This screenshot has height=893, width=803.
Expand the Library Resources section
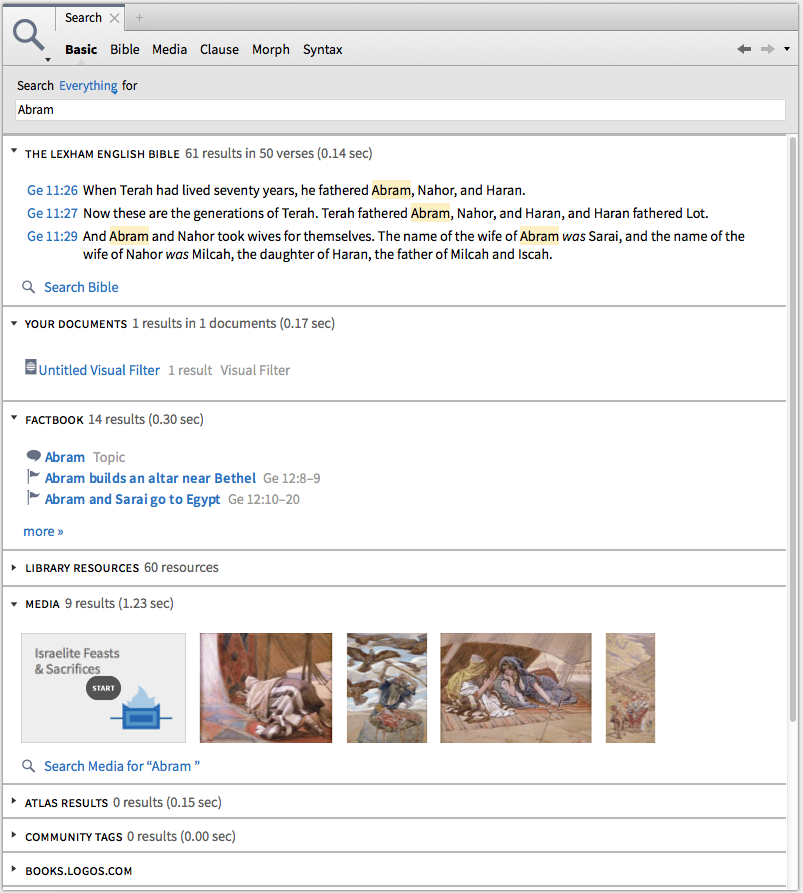pyautogui.click(x=14, y=568)
